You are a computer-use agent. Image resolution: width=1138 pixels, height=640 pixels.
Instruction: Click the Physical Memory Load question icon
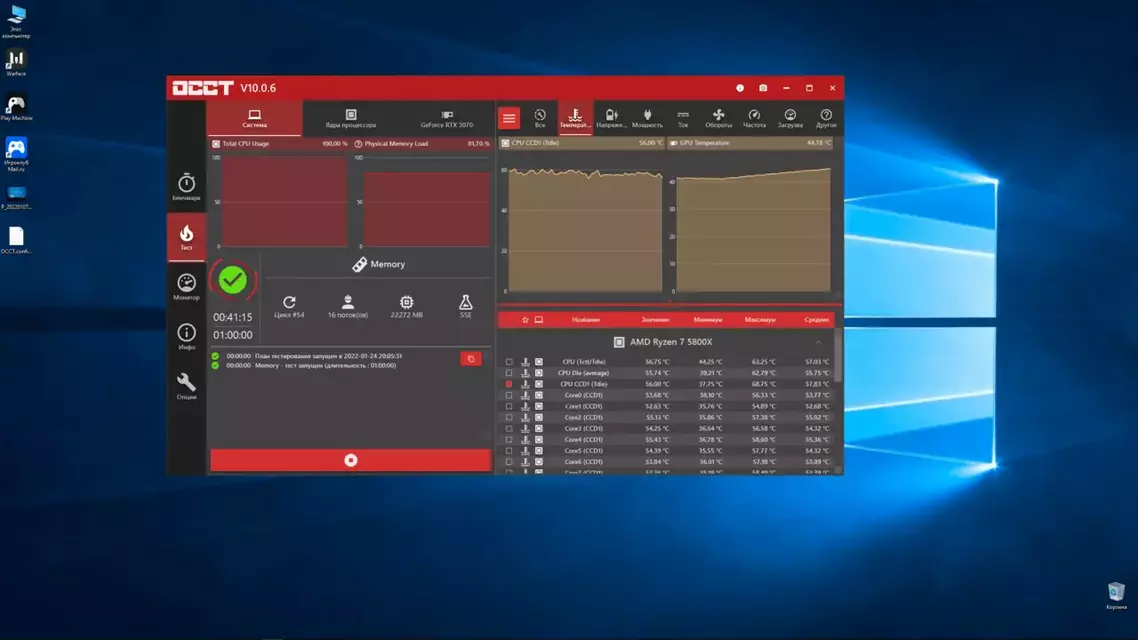click(358, 144)
